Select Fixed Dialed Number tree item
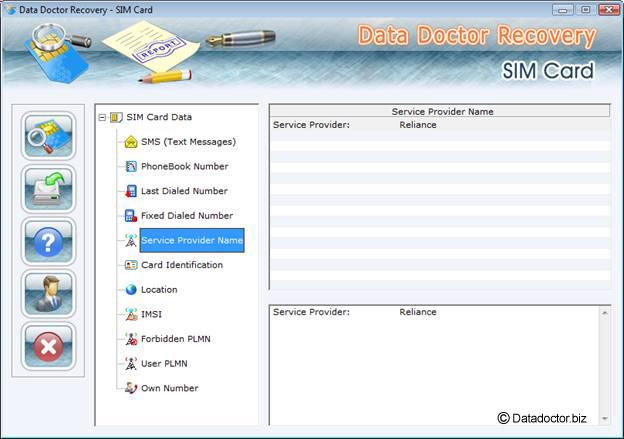 click(187, 216)
